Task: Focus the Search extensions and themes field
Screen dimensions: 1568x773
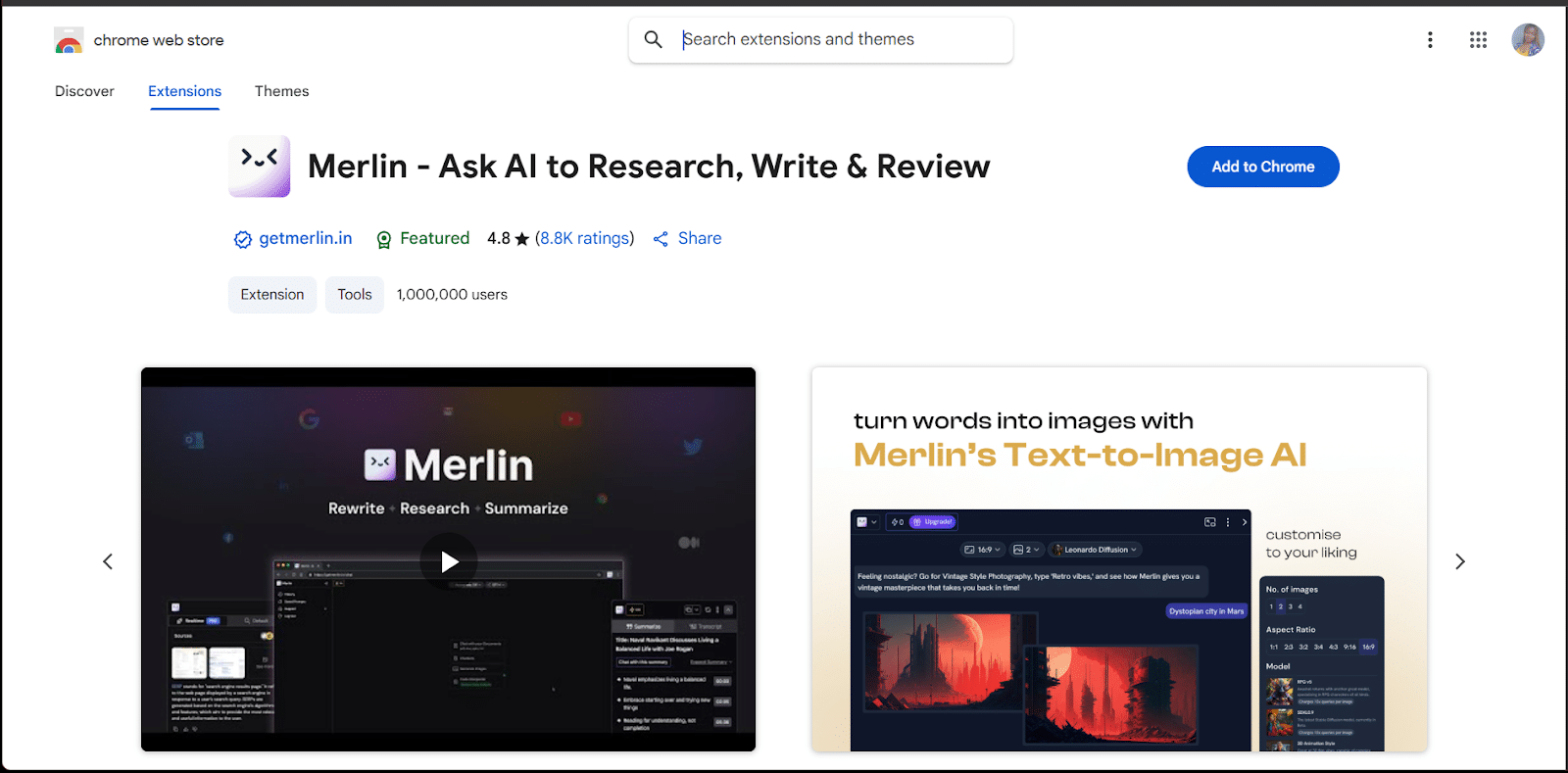Action: (x=821, y=39)
